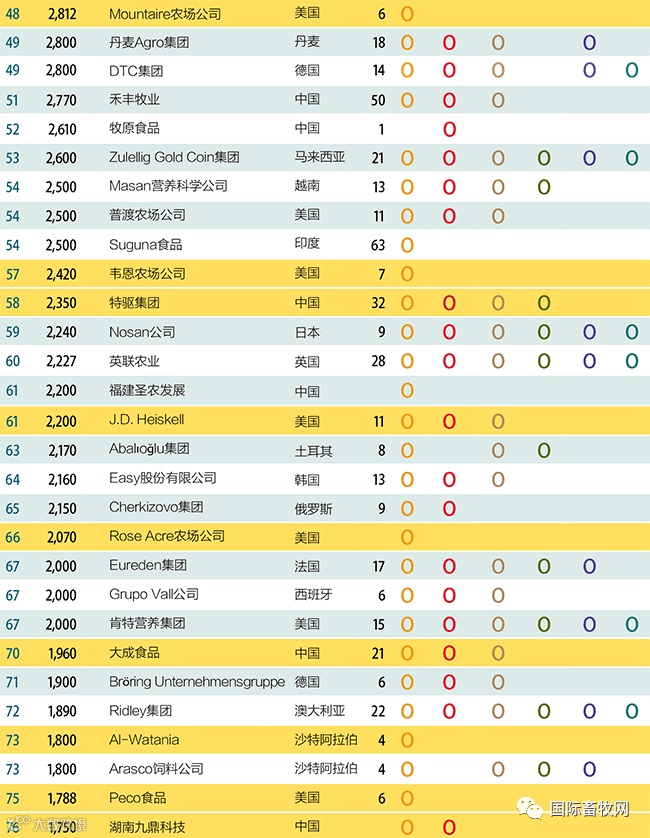The height and width of the screenshot is (838, 650).
Task: Select the Abalıoğlu集团 entry
Action: [149, 448]
